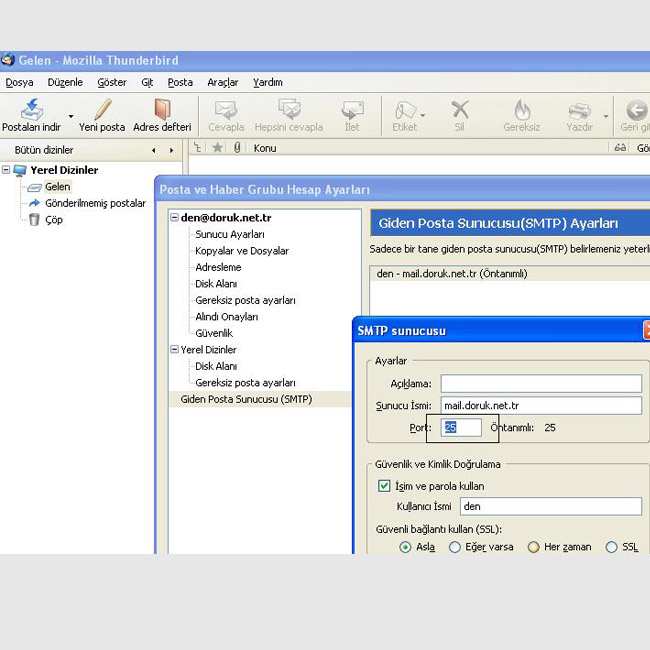Open Gereksiz posta ayarları under den@doruk.net.tr
This screenshot has width=650, height=650.
(245, 300)
